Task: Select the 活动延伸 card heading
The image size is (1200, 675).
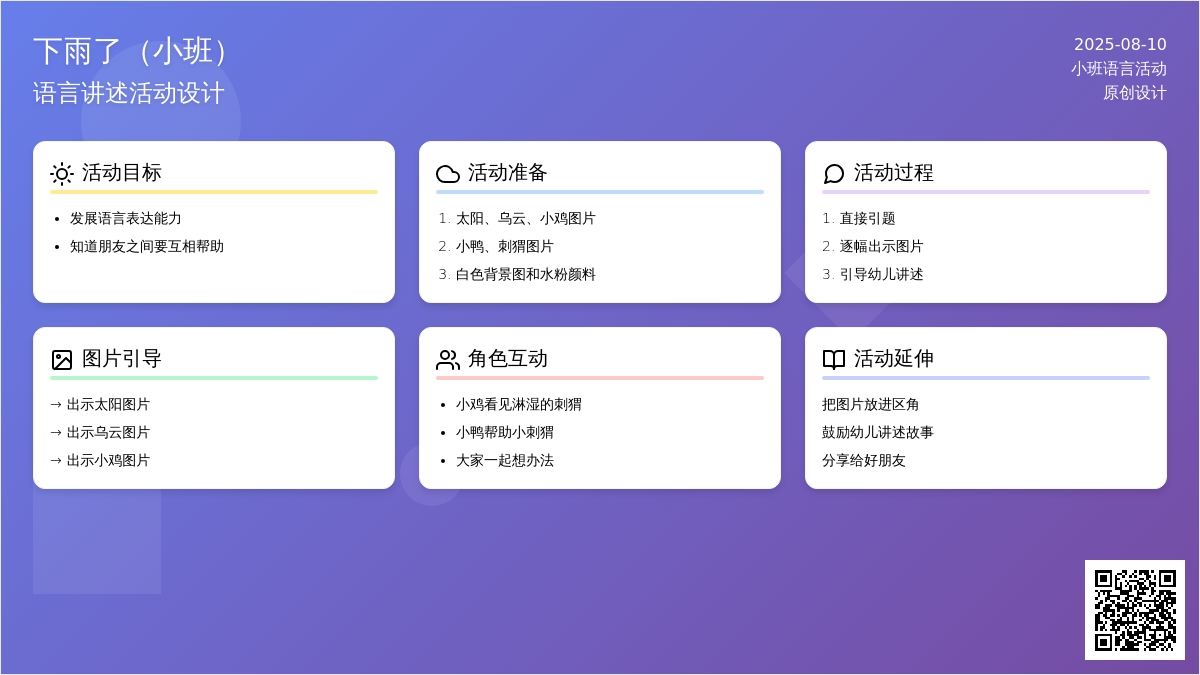Action: pyautogui.click(x=894, y=359)
